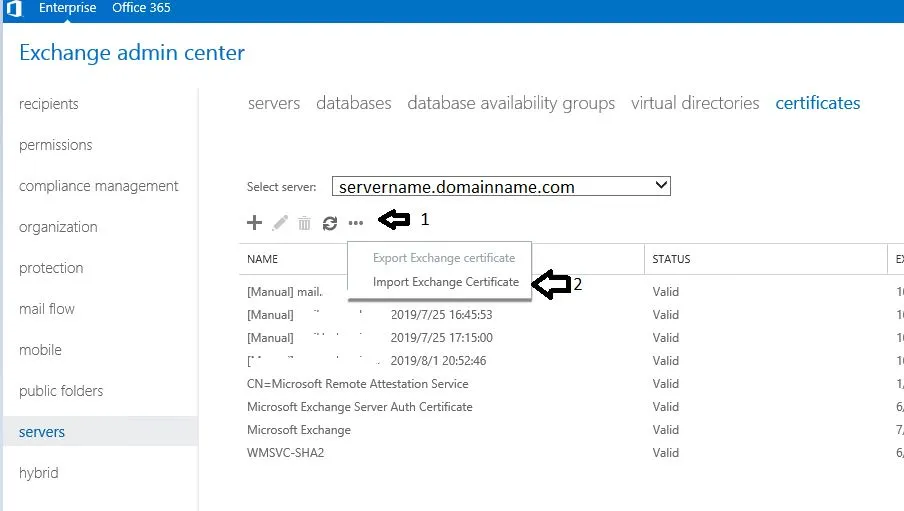The image size is (904, 511).
Task: Go to organization in sidebar
Action: [x=58, y=227]
